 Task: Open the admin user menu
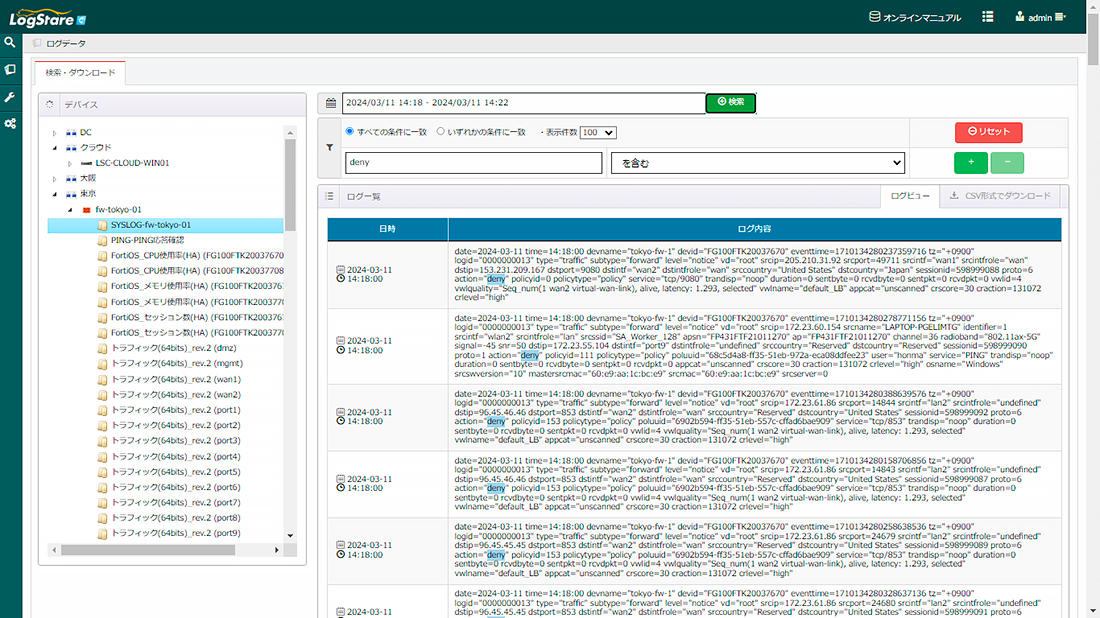(1040, 17)
